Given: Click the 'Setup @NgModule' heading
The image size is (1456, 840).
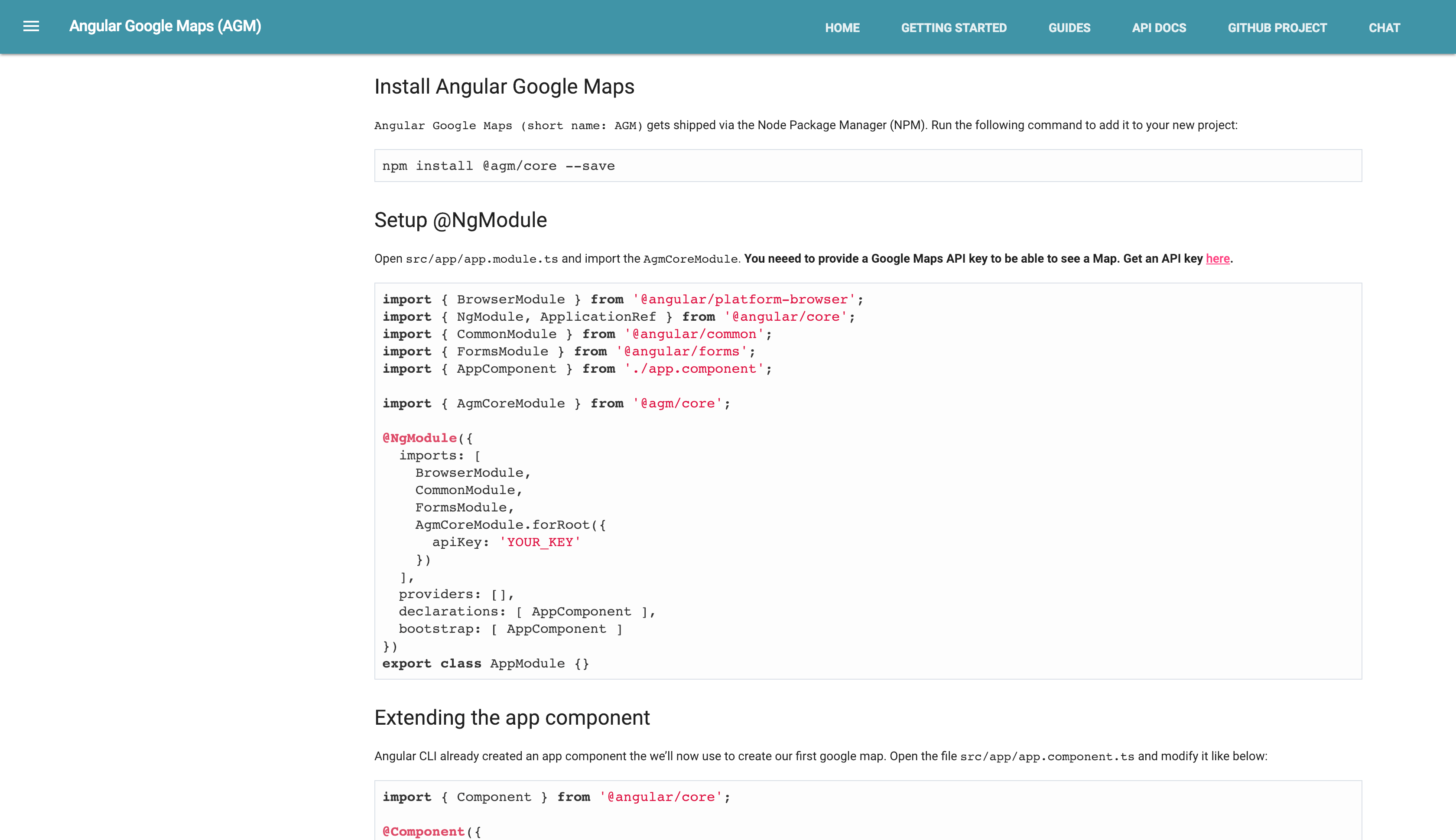Looking at the screenshot, I should (x=460, y=220).
